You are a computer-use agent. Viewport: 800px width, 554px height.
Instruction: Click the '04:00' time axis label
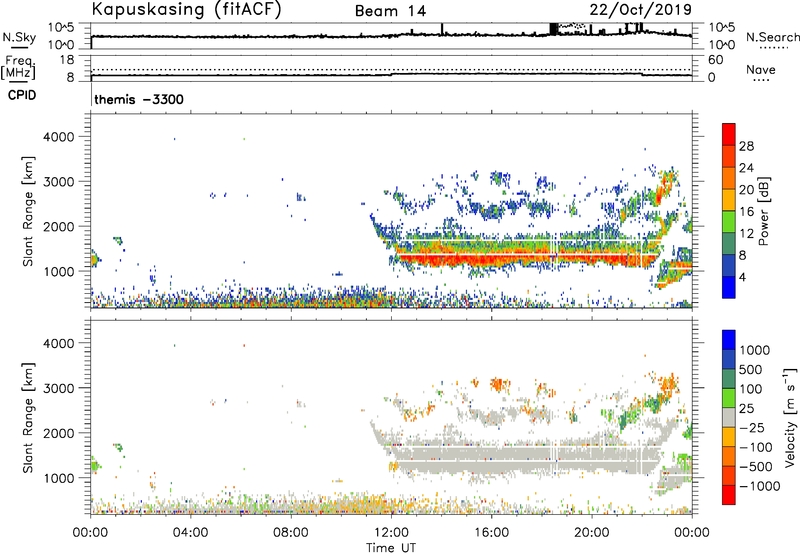tap(190, 533)
